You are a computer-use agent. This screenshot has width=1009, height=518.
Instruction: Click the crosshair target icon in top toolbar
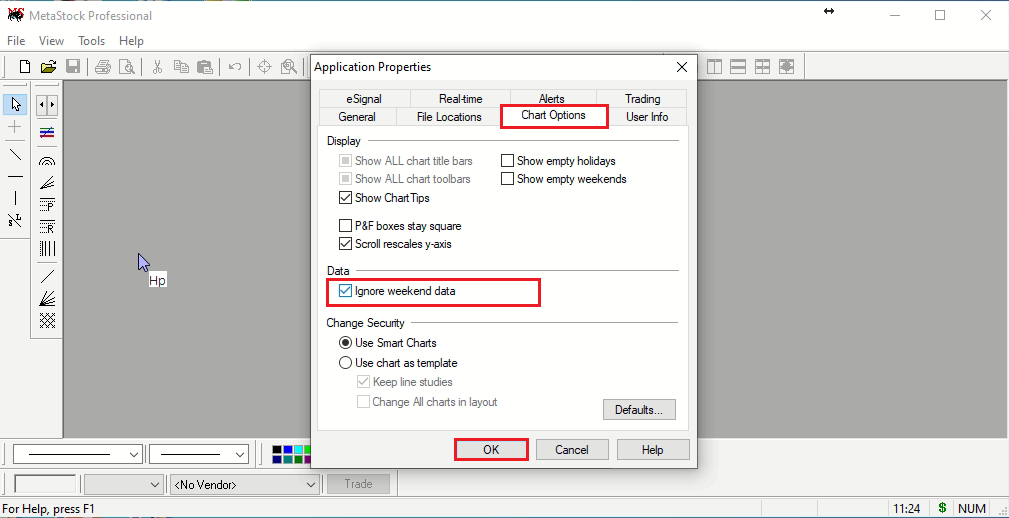[264, 66]
